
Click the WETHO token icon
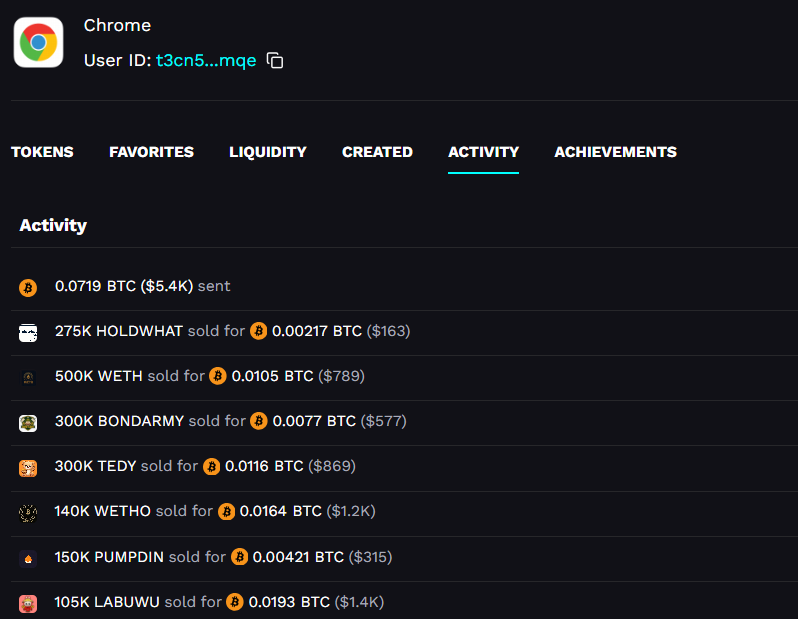coord(28,513)
